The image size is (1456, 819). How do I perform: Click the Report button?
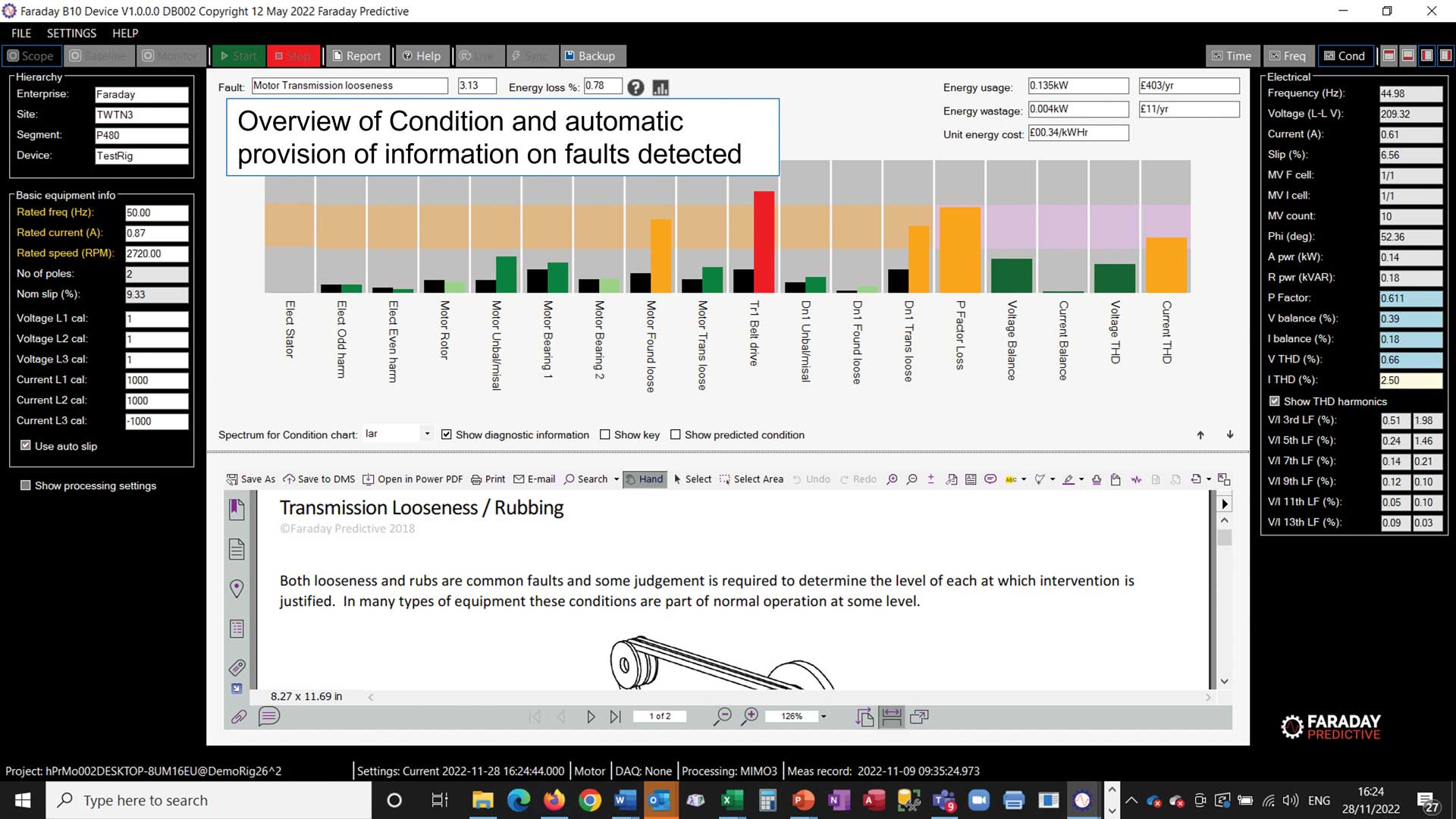click(x=356, y=55)
